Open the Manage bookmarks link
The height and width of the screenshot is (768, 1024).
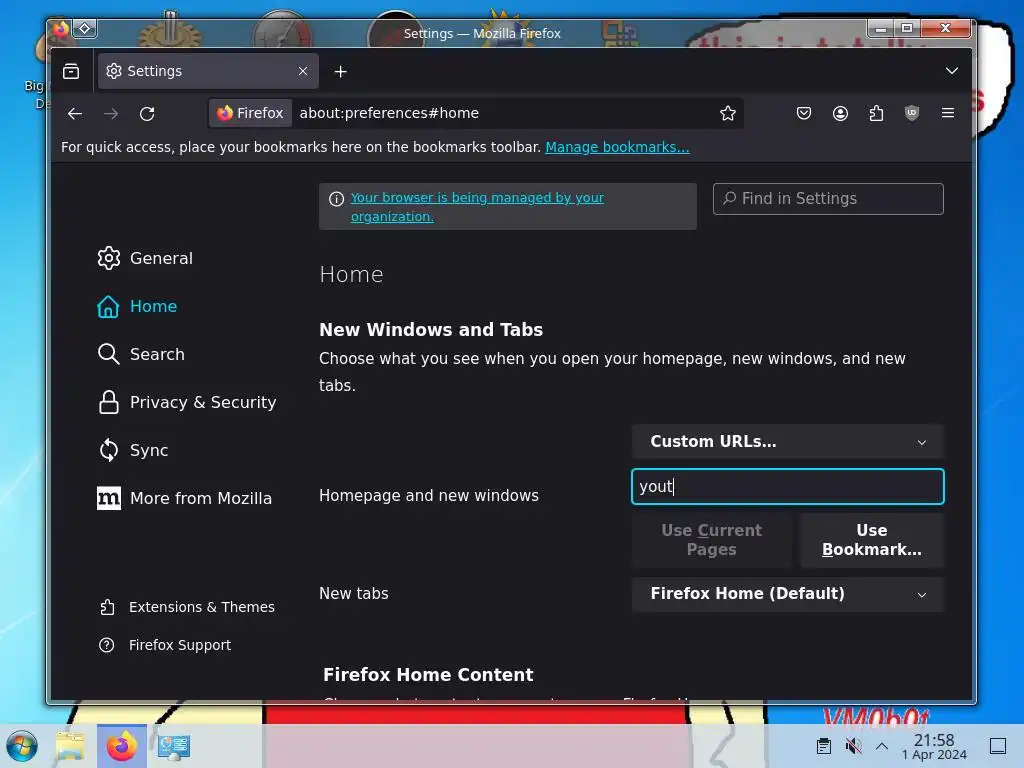(617, 147)
